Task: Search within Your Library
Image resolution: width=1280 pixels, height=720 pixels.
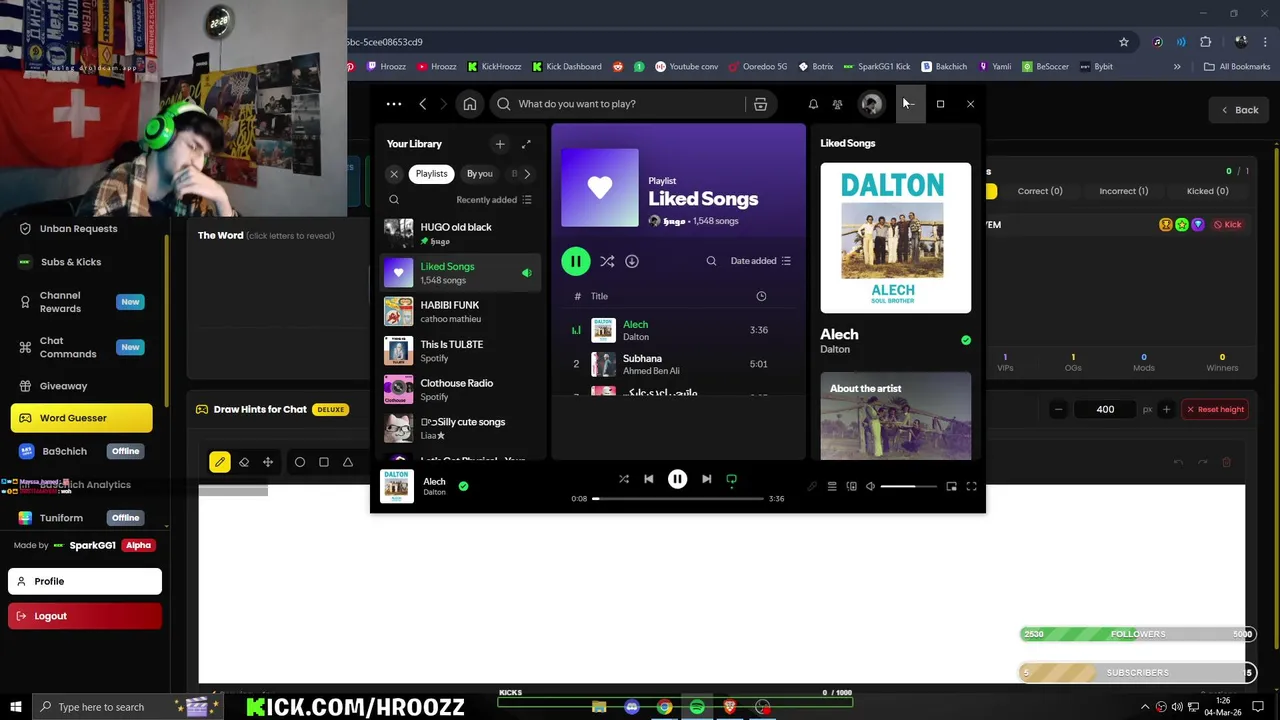Action: point(394,200)
